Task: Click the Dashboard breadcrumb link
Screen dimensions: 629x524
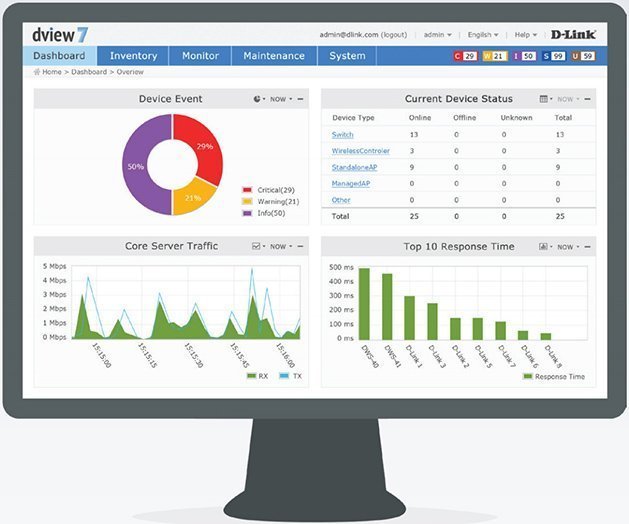Action: coord(89,72)
